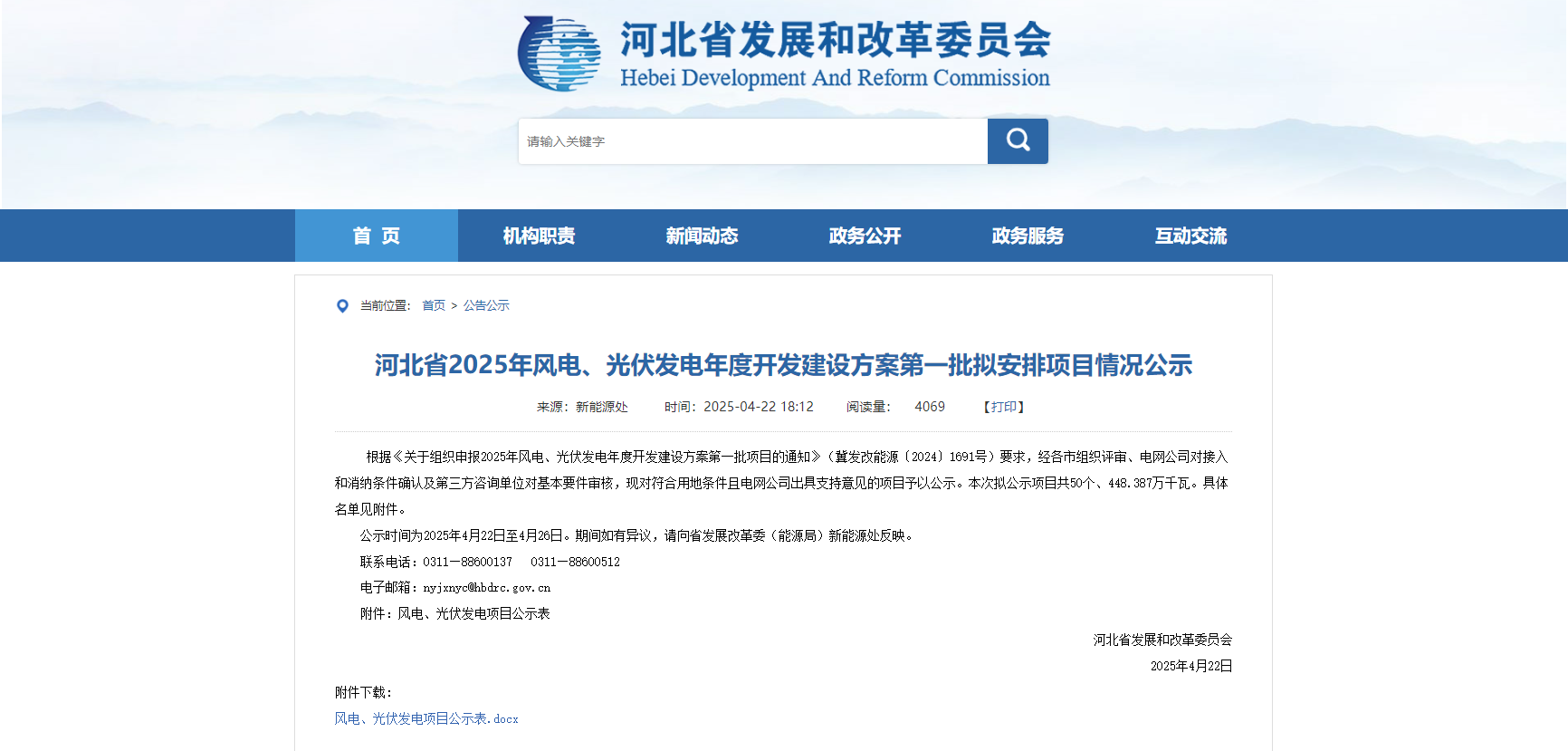
Task: Click the 阅读量 4069 view count
Action: (x=929, y=407)
